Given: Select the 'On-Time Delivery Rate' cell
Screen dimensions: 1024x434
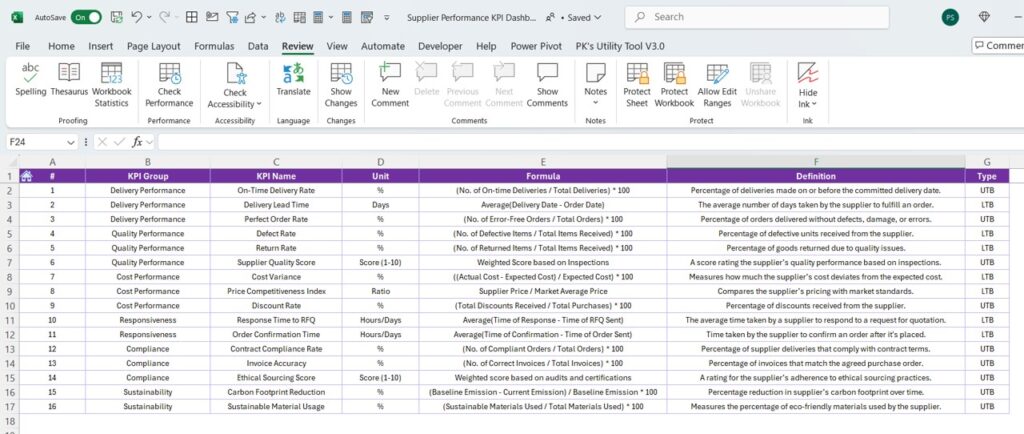Looking at the screenshot, I should [x=276, y=191].
